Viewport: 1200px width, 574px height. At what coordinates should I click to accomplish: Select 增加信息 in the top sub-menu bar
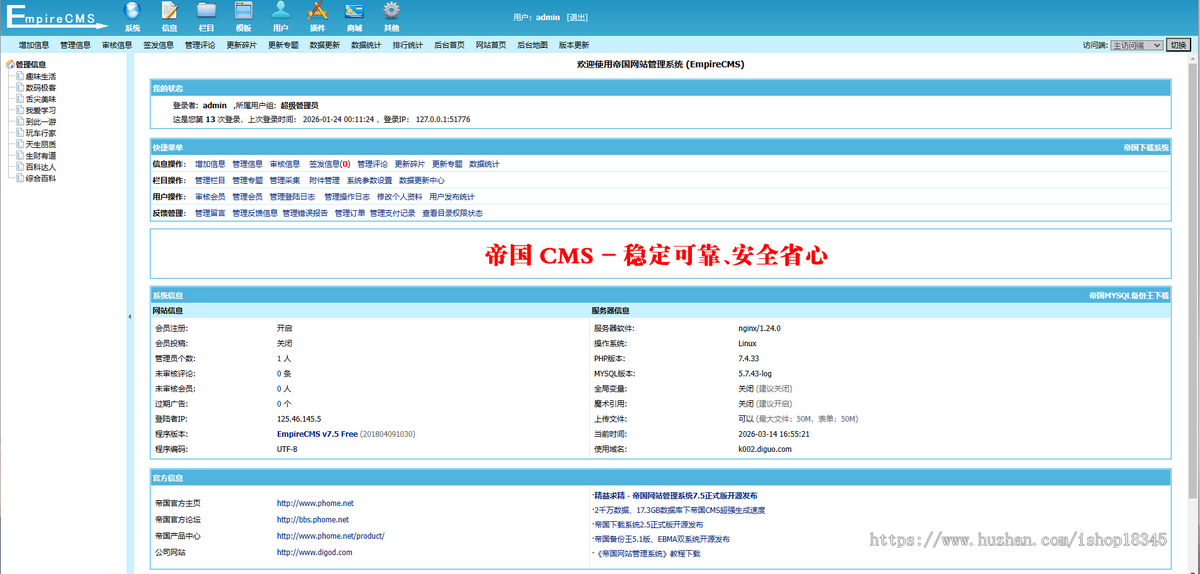[34, 45]
